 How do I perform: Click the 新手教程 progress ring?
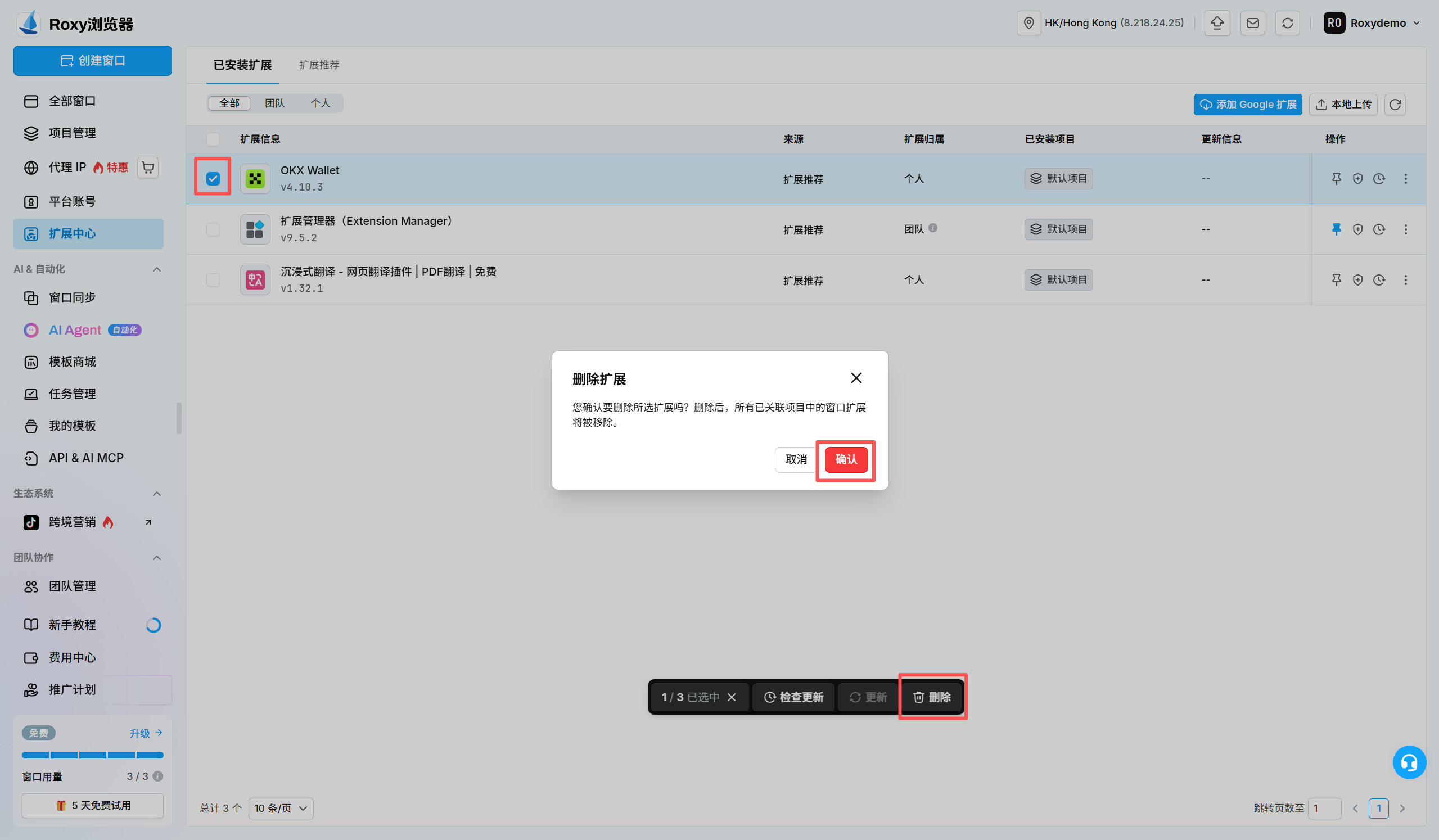pyautogui.click(x=152, y=625)
